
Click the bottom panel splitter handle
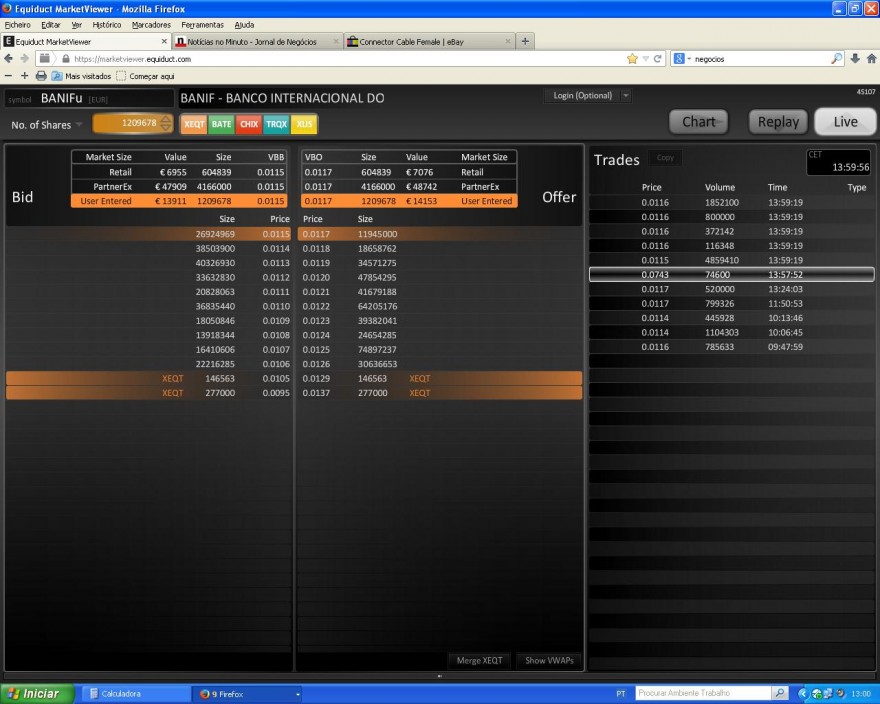[439, 676]
